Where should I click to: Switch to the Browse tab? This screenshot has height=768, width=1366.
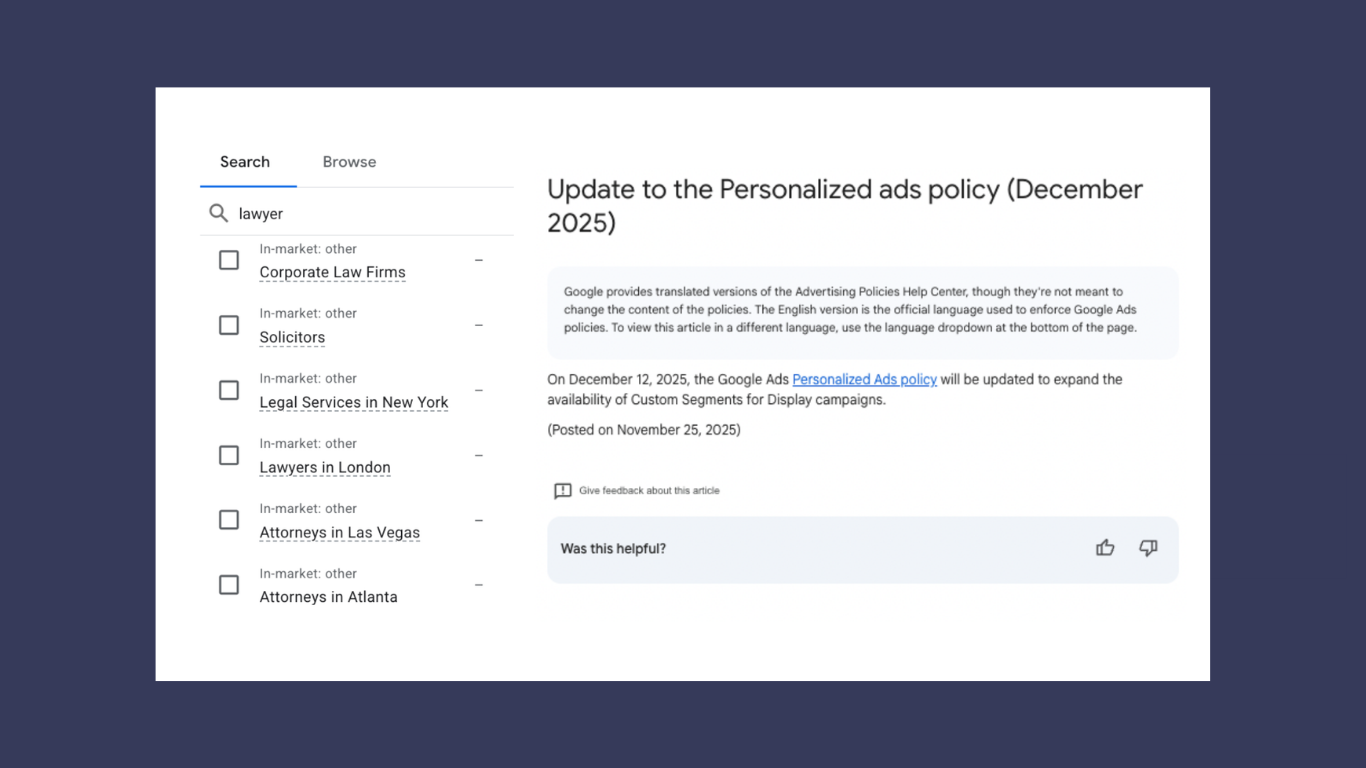click(349, 162)
